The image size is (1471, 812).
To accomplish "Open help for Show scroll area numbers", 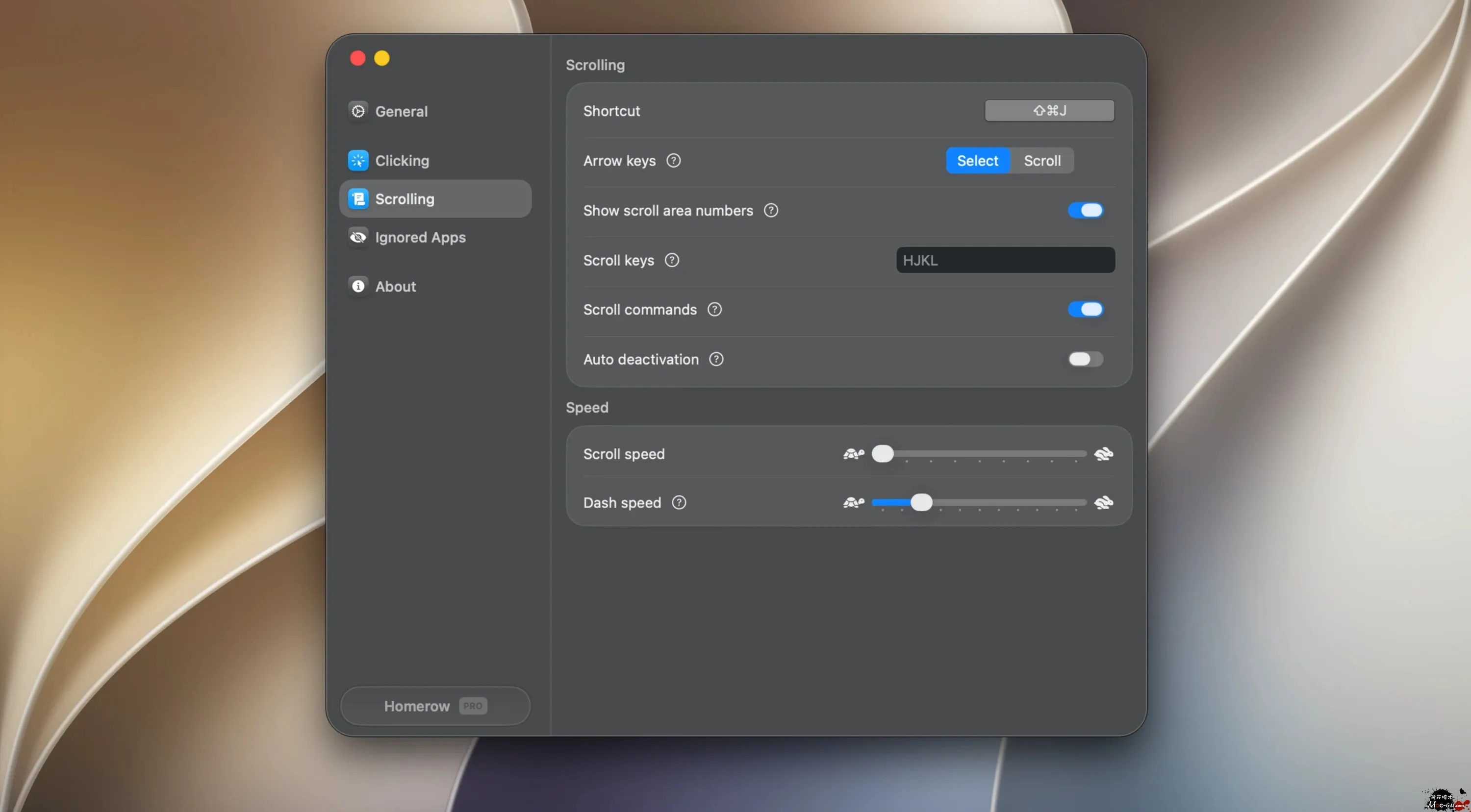I will click(x=771, y=210).
